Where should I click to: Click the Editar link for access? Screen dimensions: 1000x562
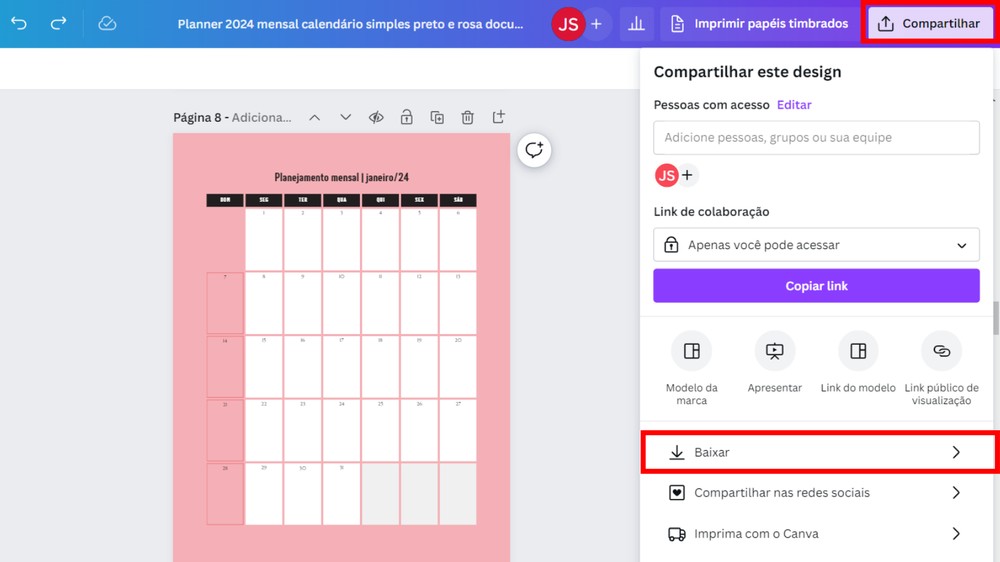[794, 105]
